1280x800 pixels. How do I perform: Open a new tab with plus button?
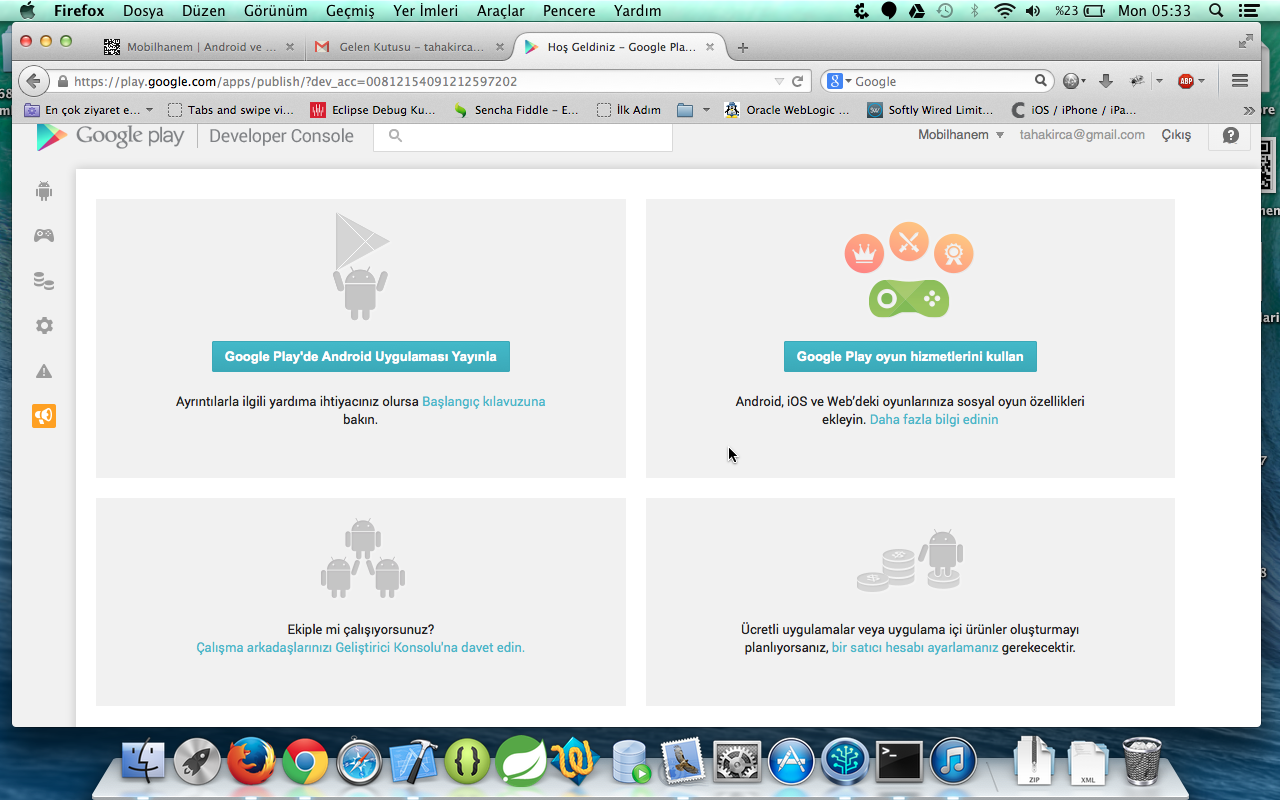pos(742,47)
